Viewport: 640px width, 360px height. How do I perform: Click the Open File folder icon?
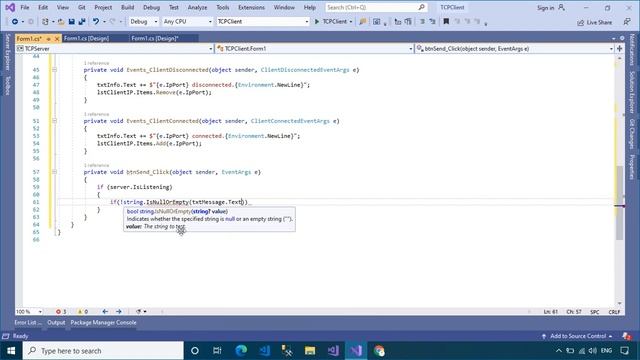[61, 22]
